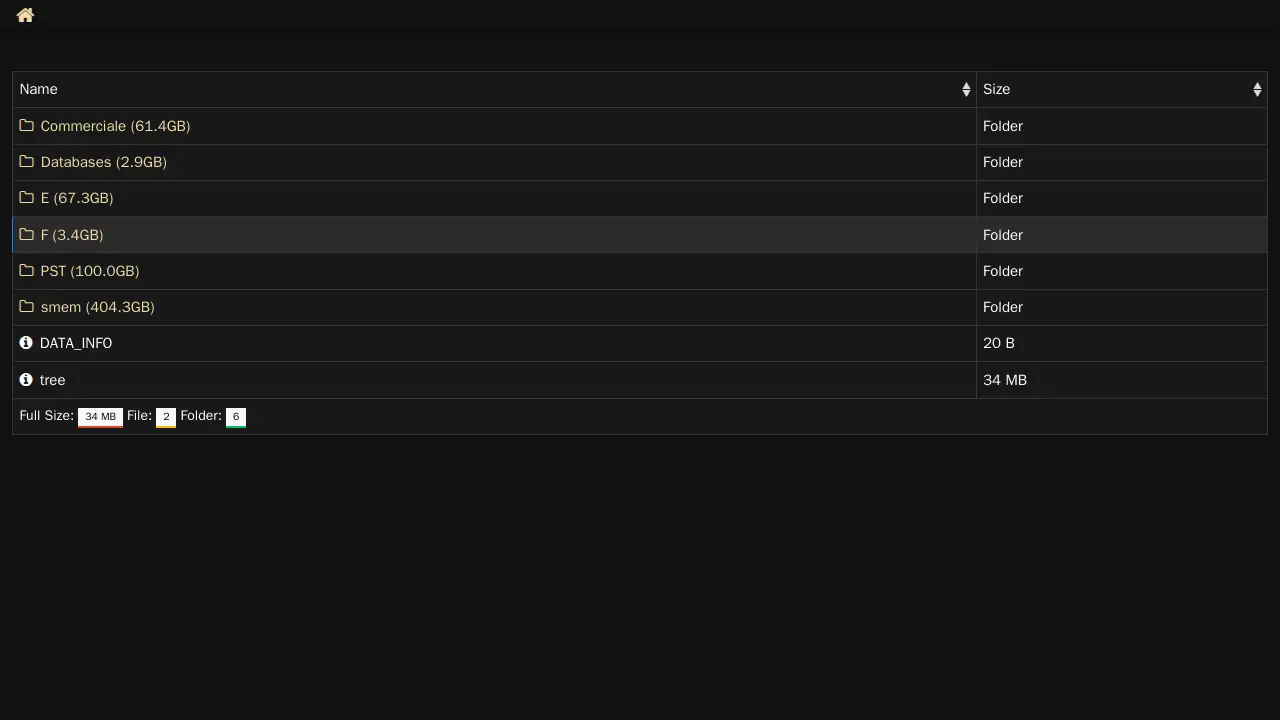Open the F (3.4GB) folder
Screen dimensions: 1280x720
tap(72, 235)
